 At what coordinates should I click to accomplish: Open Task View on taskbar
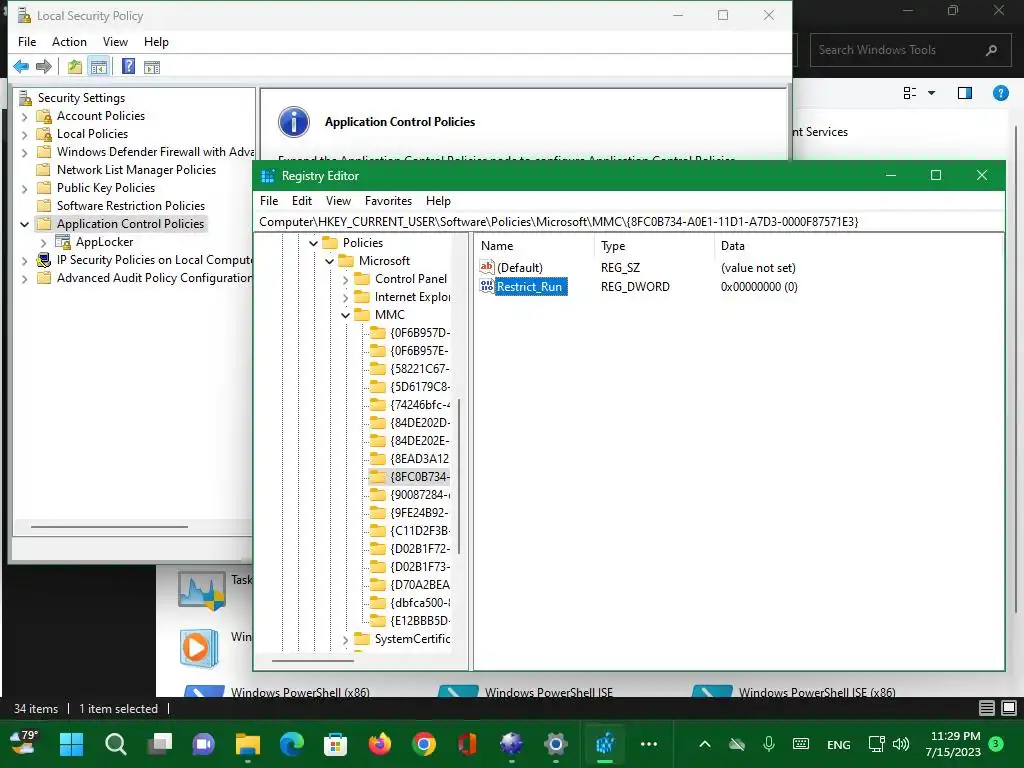click(159, 744)
